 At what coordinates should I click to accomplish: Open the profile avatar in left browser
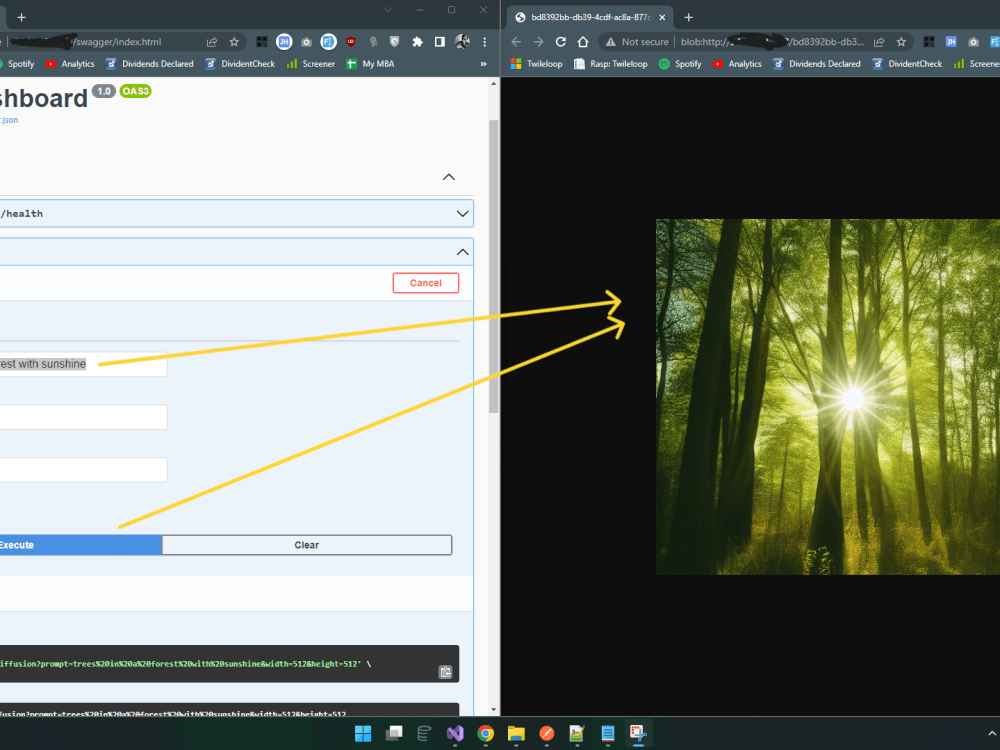pyautogui.click(x=462, y=42)
